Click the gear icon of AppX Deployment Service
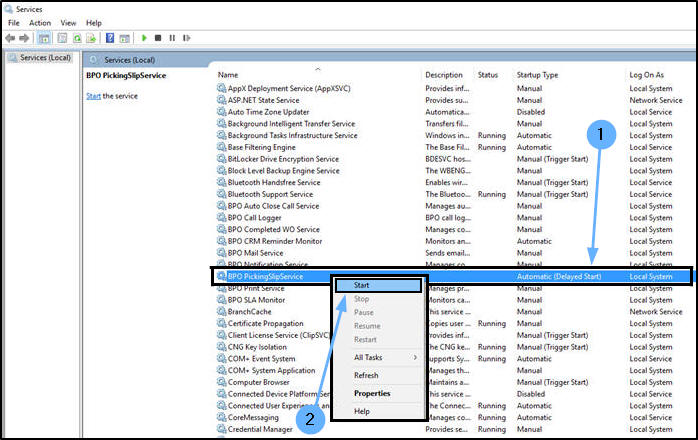Image resolution: width=698 pixels, height=440 pixels. pyautogui.click(x=221, y=88)
